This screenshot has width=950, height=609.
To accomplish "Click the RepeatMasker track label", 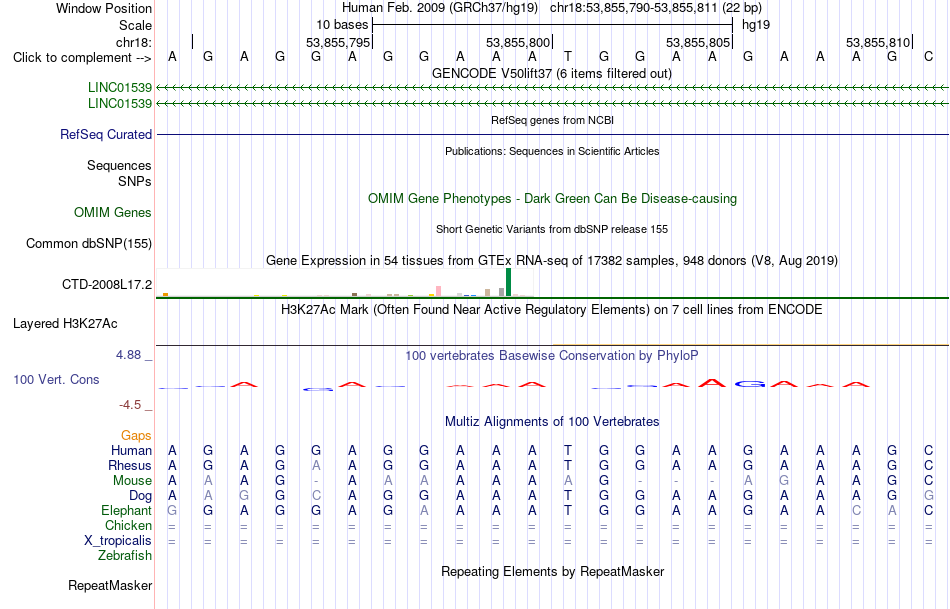I will pos(110,585).
